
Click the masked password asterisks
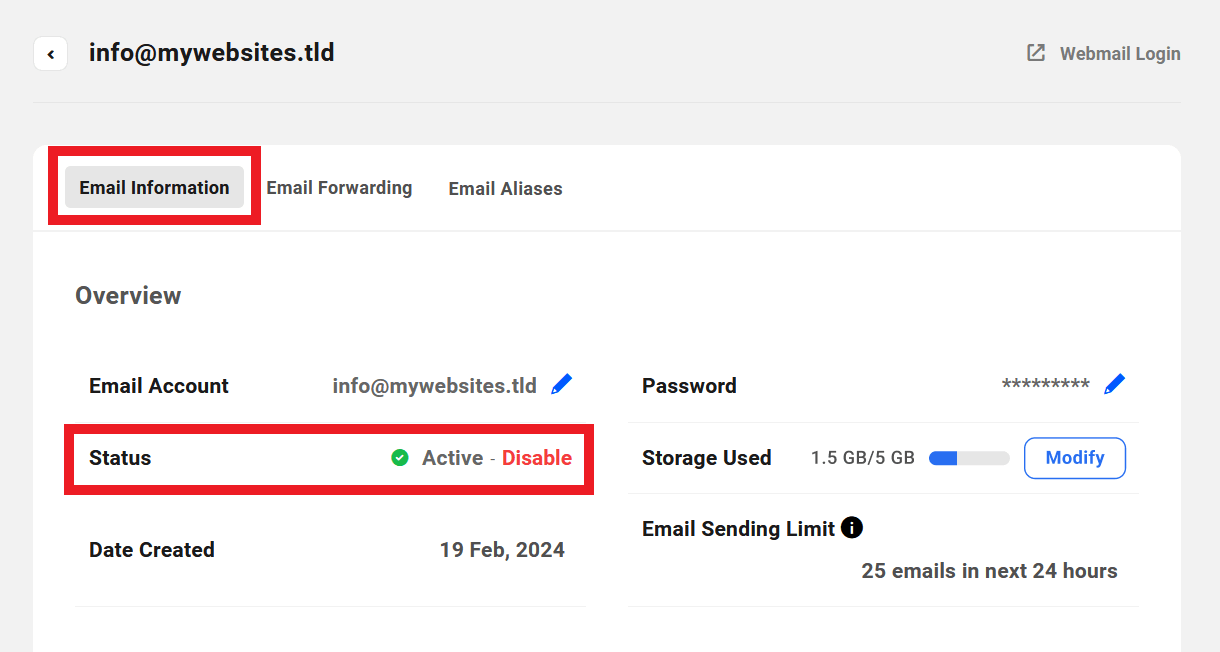tap(1046, 386)
